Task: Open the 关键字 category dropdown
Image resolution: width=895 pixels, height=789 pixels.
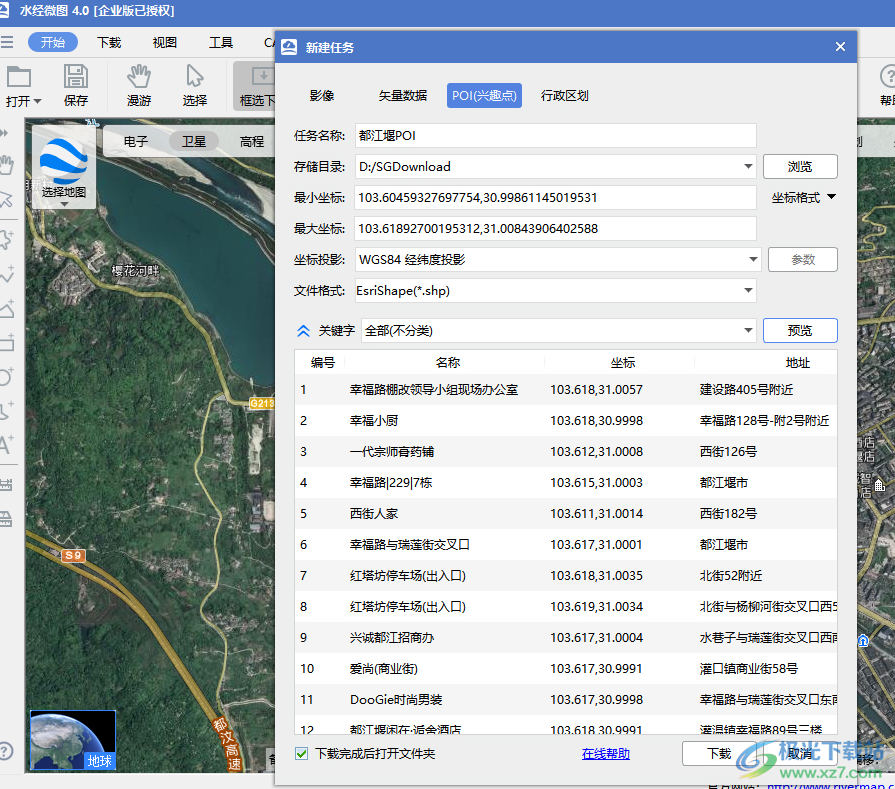Action: 748,331
